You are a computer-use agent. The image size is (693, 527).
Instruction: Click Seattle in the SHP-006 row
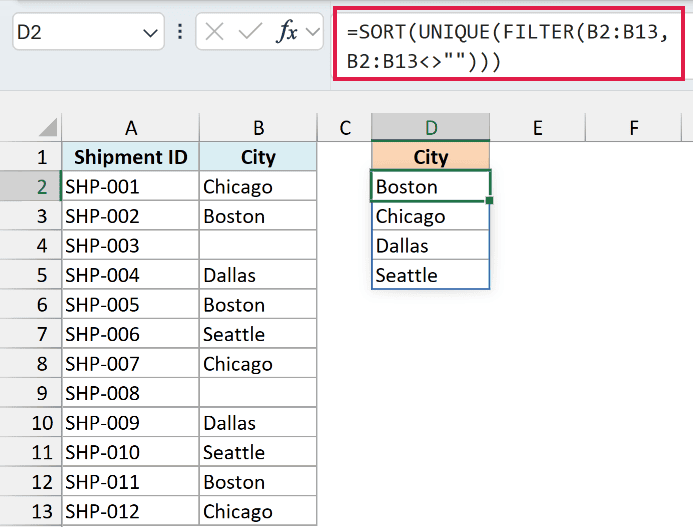pyautogui.click(x=258, y=334)
